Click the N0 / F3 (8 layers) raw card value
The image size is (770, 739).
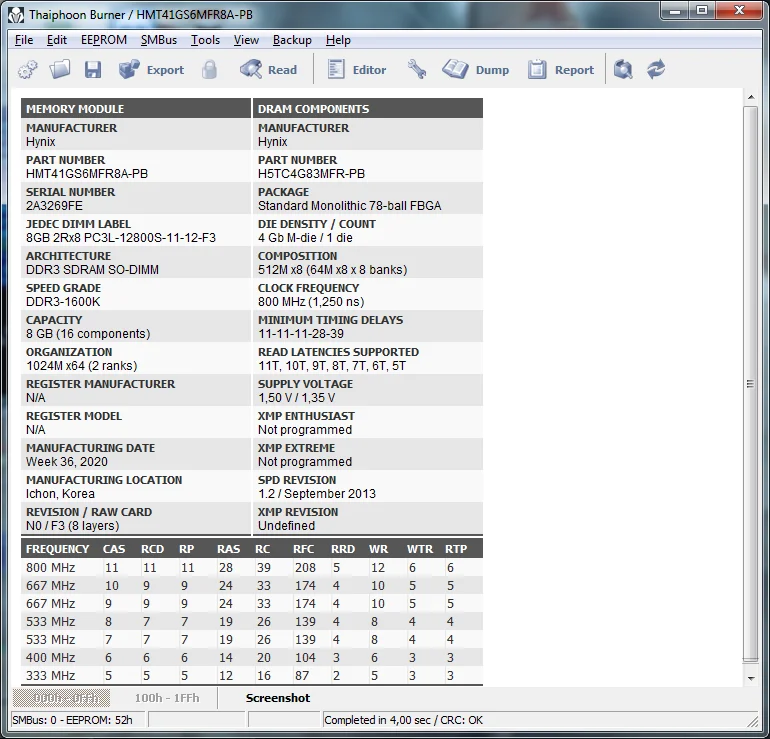(73, 526)
